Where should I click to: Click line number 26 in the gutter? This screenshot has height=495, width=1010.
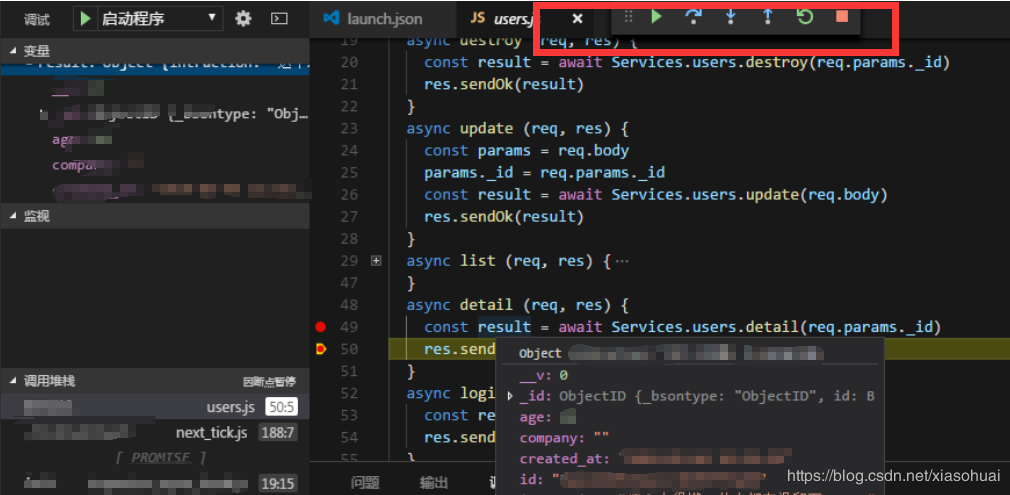348,195
